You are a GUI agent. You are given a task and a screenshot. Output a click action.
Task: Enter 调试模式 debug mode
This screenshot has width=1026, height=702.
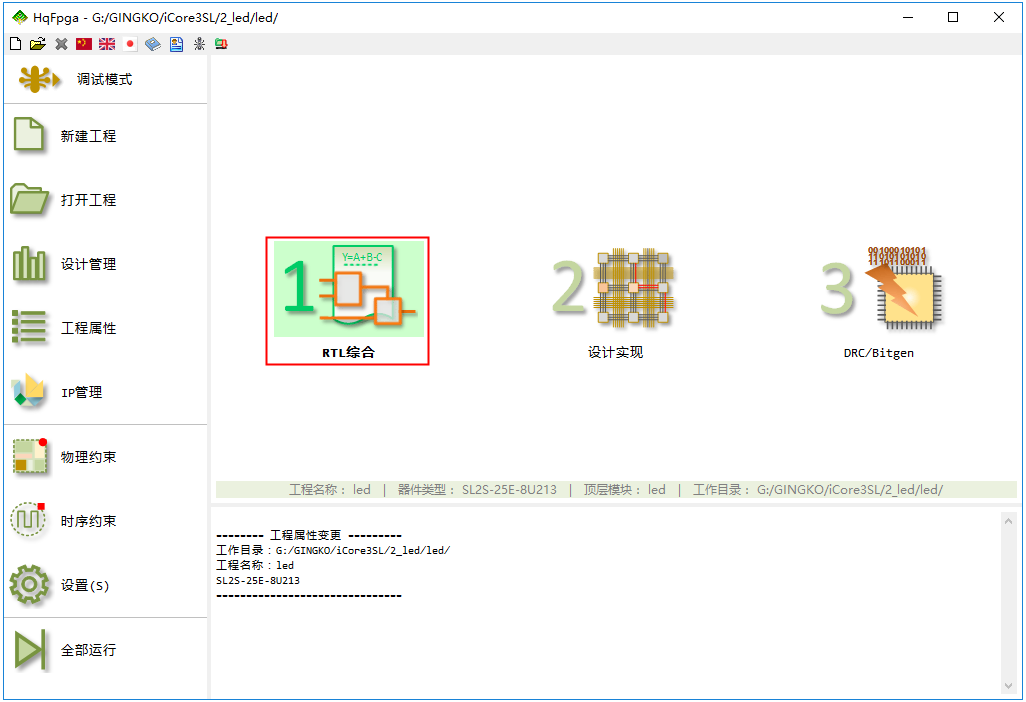(104, 79)
